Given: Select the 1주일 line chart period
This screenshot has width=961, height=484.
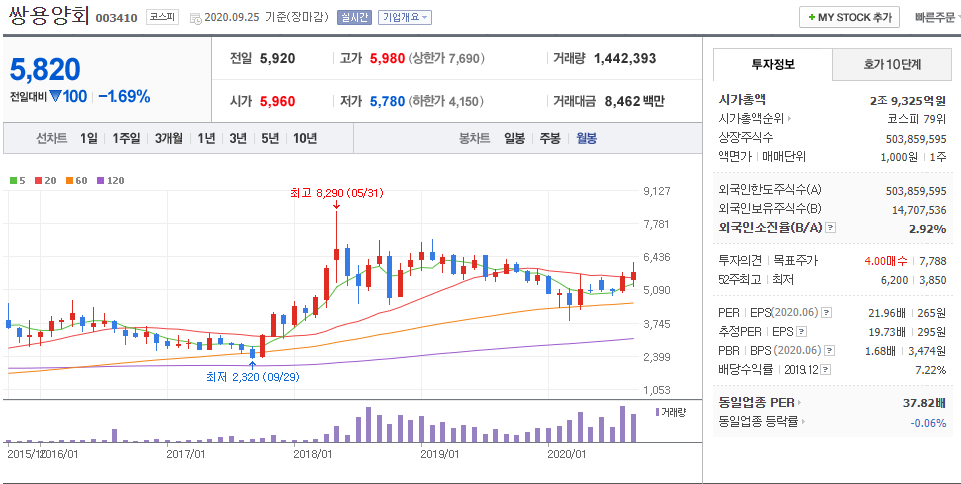Looking at the screenshot, I should tap(126, 138).
